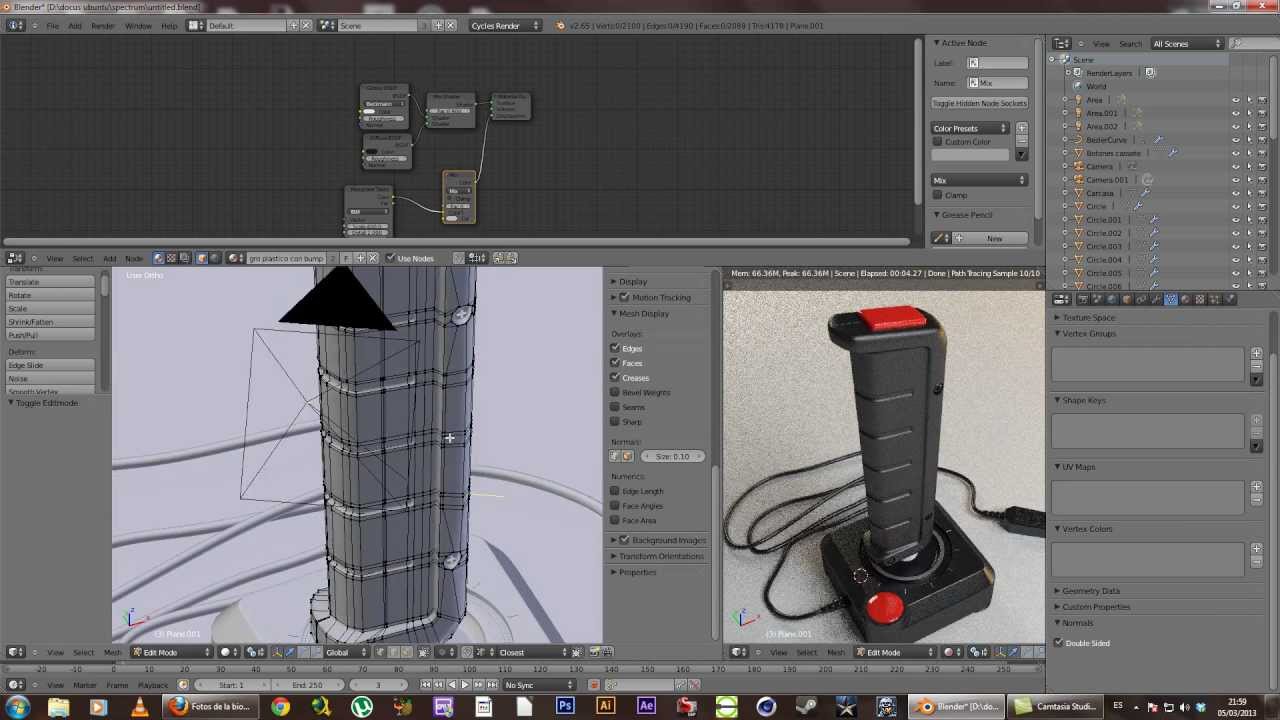Click the timeline End 250 frame field

(x=310, y=685)
